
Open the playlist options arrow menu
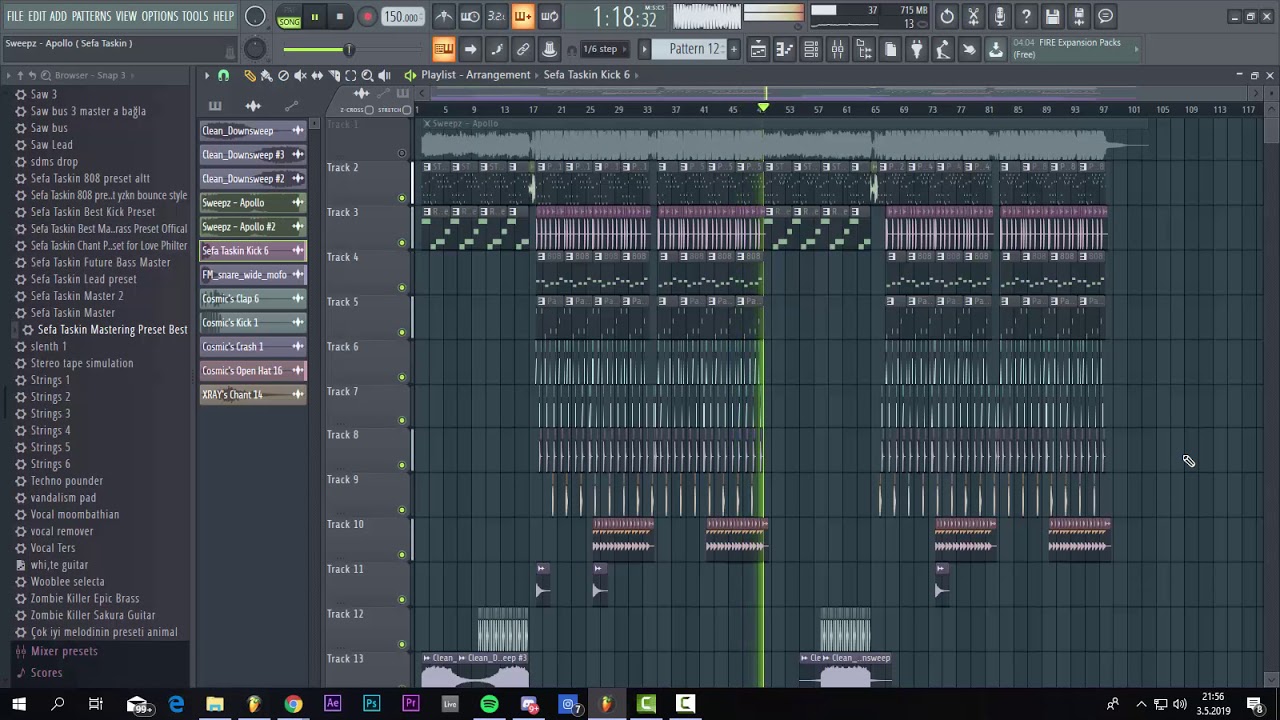click(207, 75)
